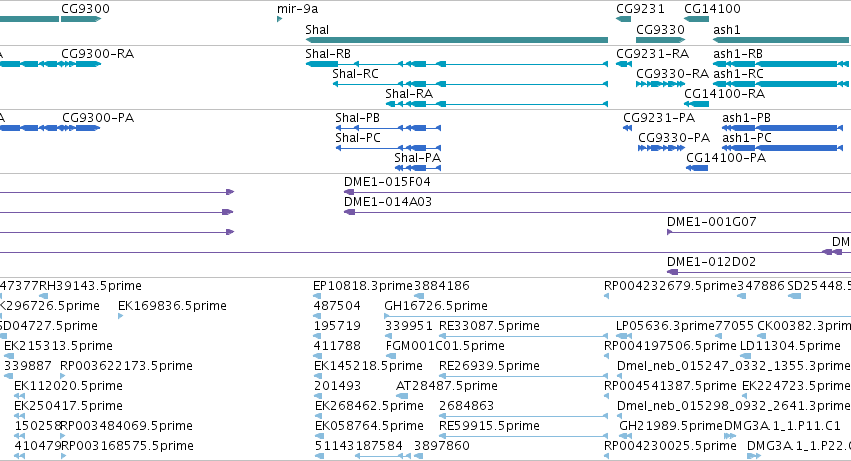
Task: Select the RP003622173.5prime EST label
Action: (126, 366)
